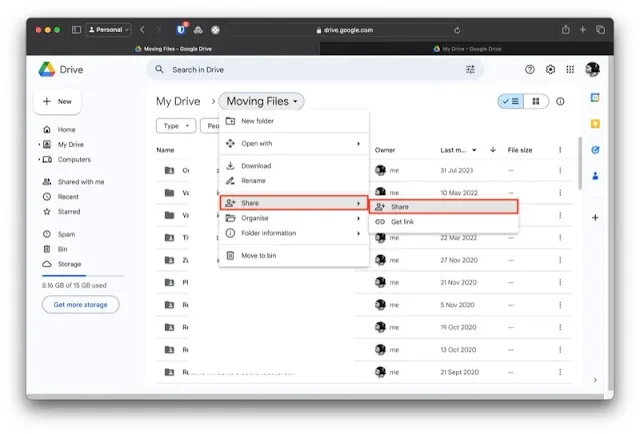Viewport: 640px width, 434px height.
Task: Open the Type filter dropdown
Action: click(x=176, y=126)
